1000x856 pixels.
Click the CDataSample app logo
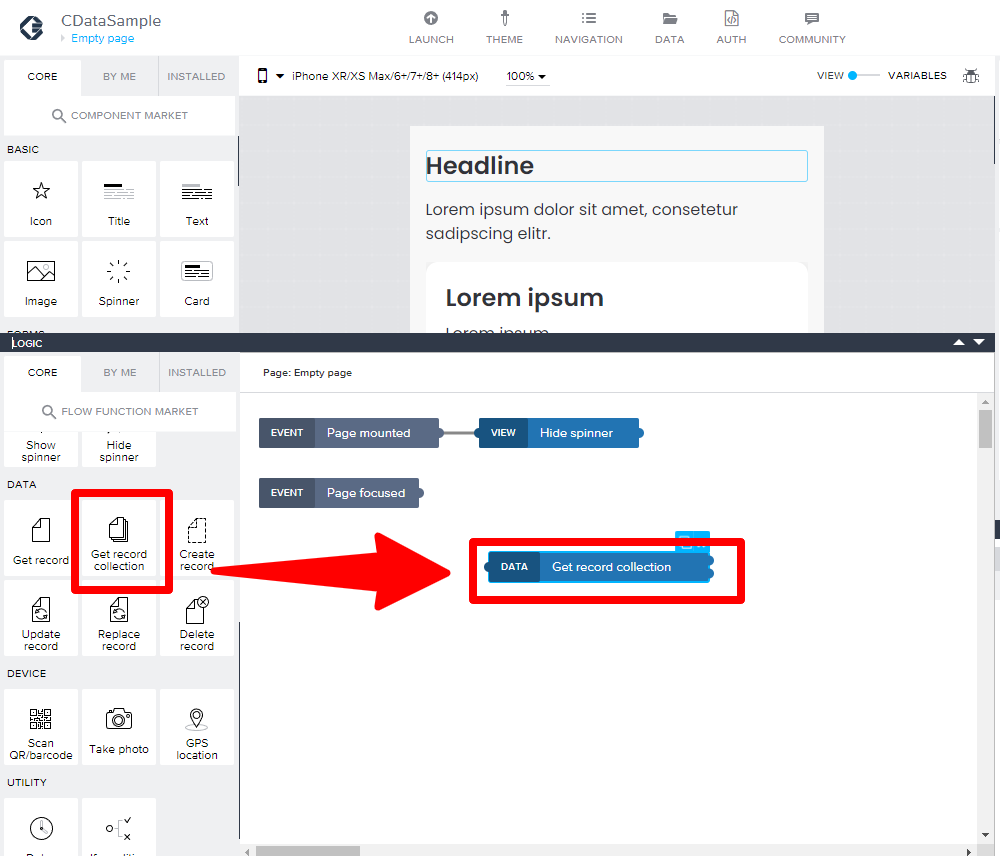click(x=31, y=28)
